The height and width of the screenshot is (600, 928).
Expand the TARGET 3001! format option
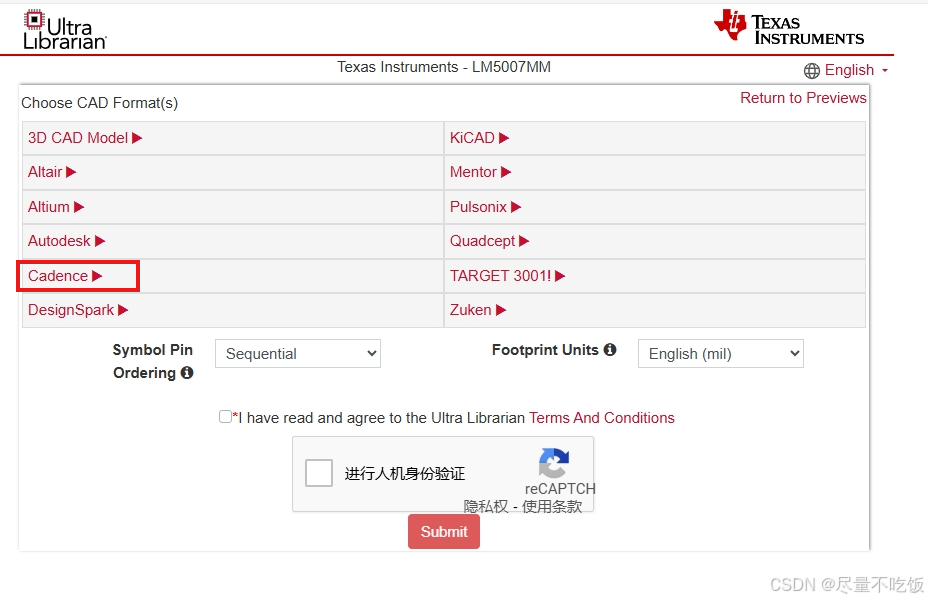[508, 276]
